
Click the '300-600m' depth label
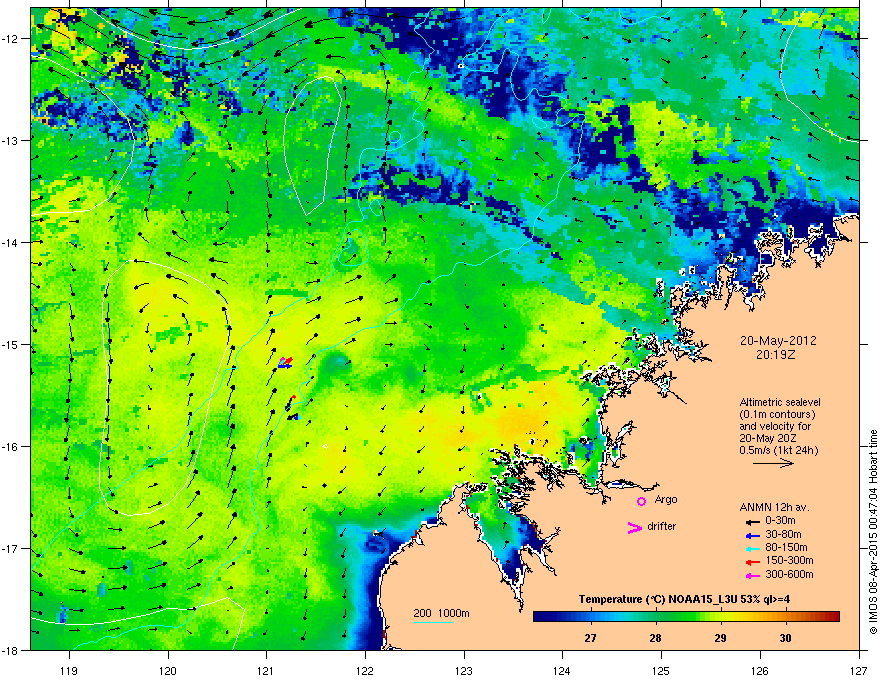pyautogui.click(x=790, y=574)
